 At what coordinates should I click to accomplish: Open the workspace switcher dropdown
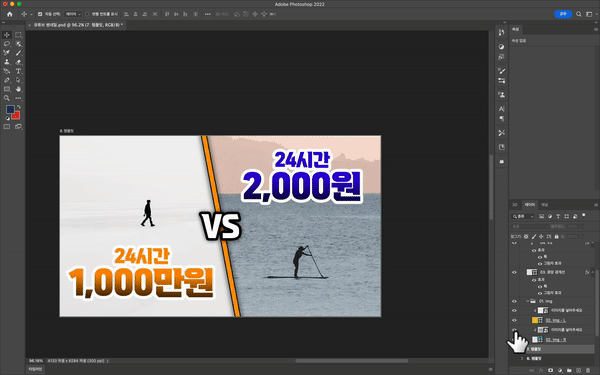590,14
